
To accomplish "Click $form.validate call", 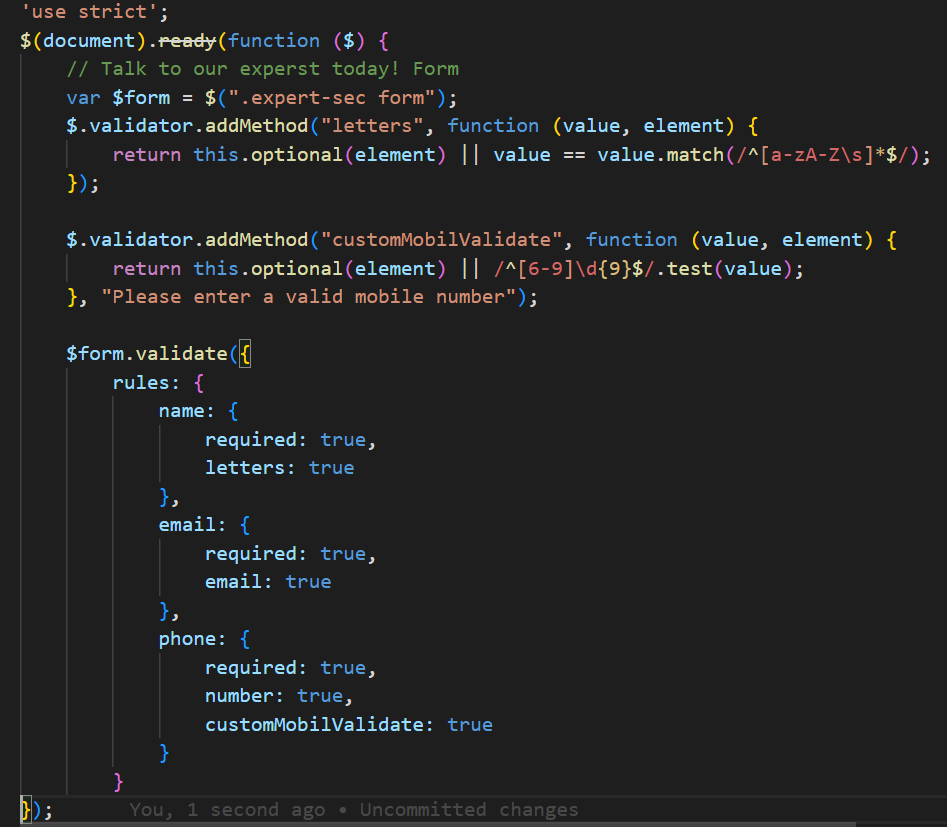I will (147, 353).
